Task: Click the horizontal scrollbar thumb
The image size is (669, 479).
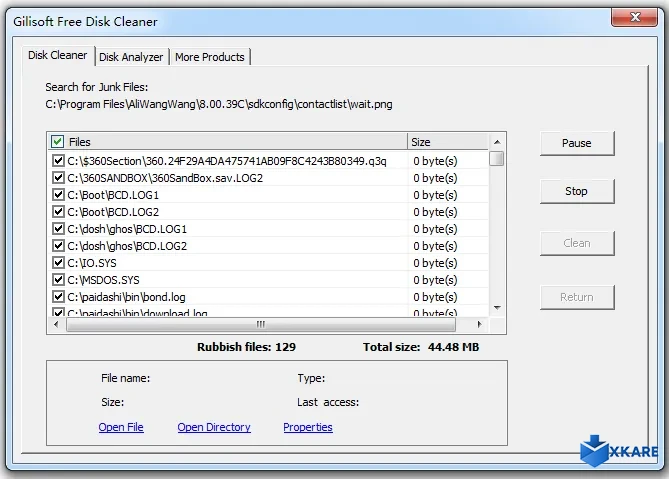Action: point(261,324)
